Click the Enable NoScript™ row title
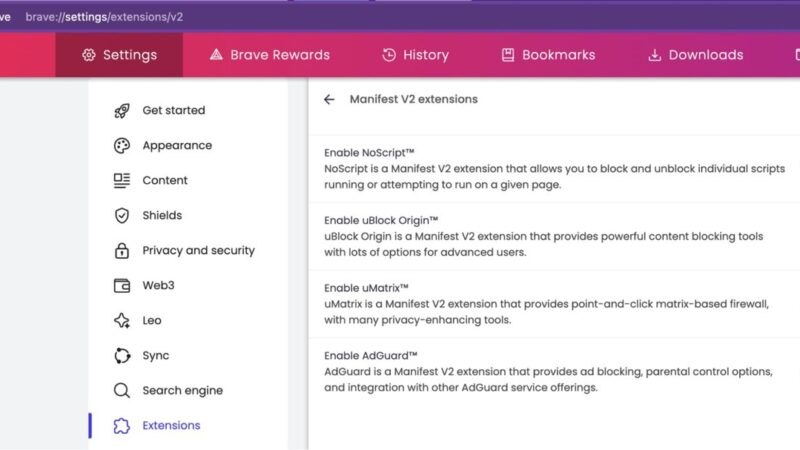800x450 pixels. pyautogui.click(x=369, y=153)
